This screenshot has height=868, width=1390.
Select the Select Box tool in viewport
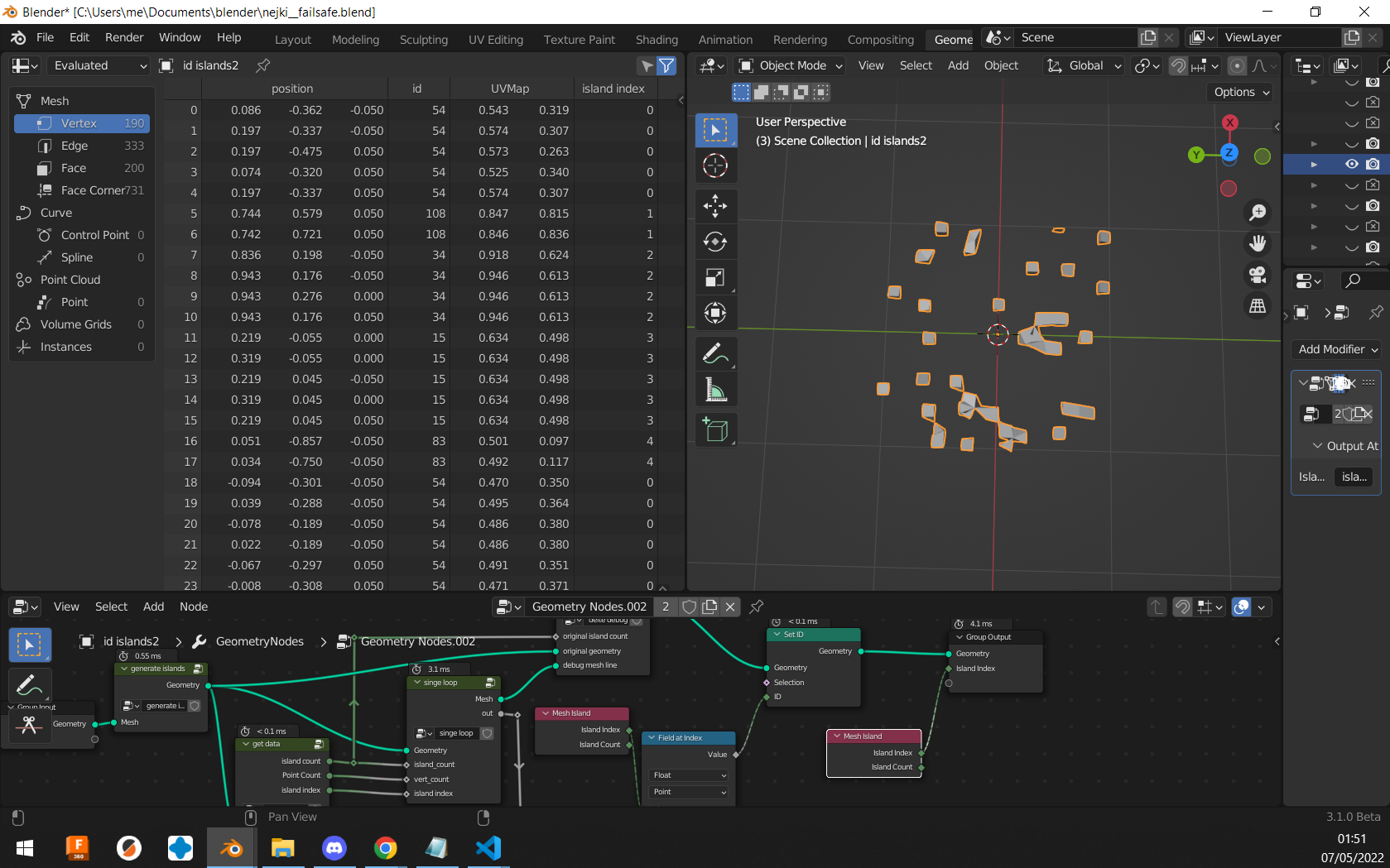715,130
